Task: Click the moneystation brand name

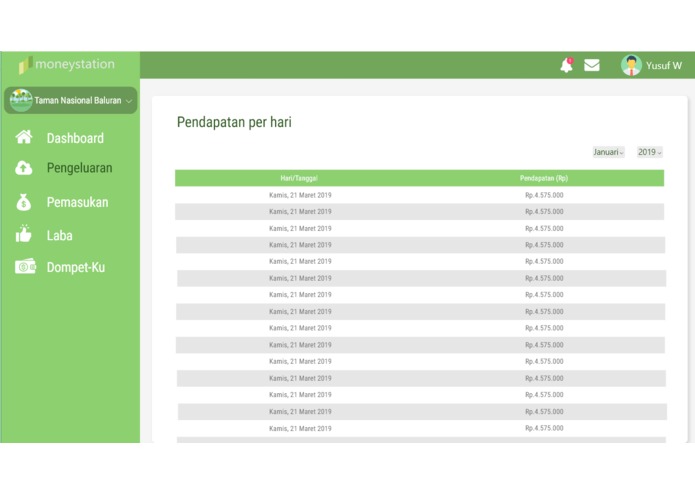Action: click(x=75, y=64)
